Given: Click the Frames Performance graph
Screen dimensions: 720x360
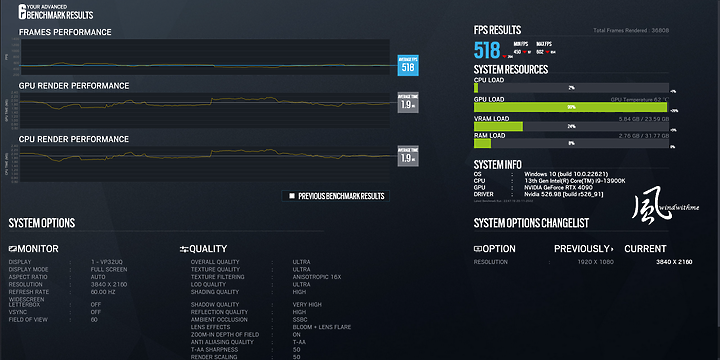Looking at the screenshot, I should click(205, 57).
